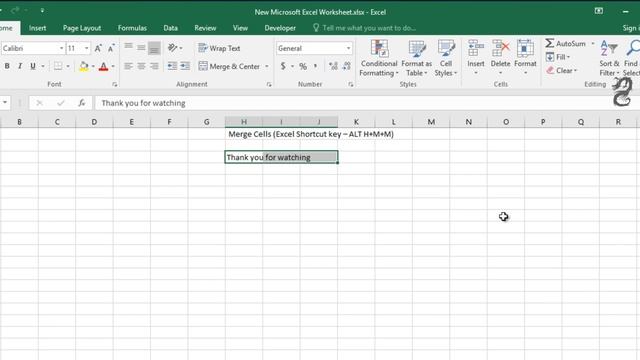
Task: Click in the formula bar text
Action: 143,103
